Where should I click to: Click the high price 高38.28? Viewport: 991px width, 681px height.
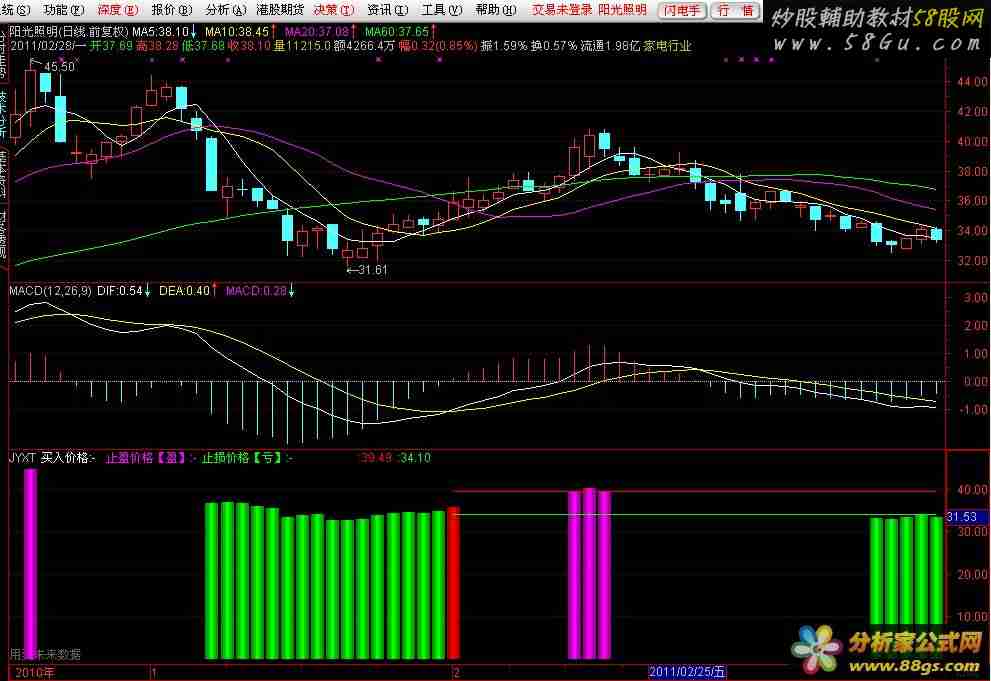click(157, 46)
